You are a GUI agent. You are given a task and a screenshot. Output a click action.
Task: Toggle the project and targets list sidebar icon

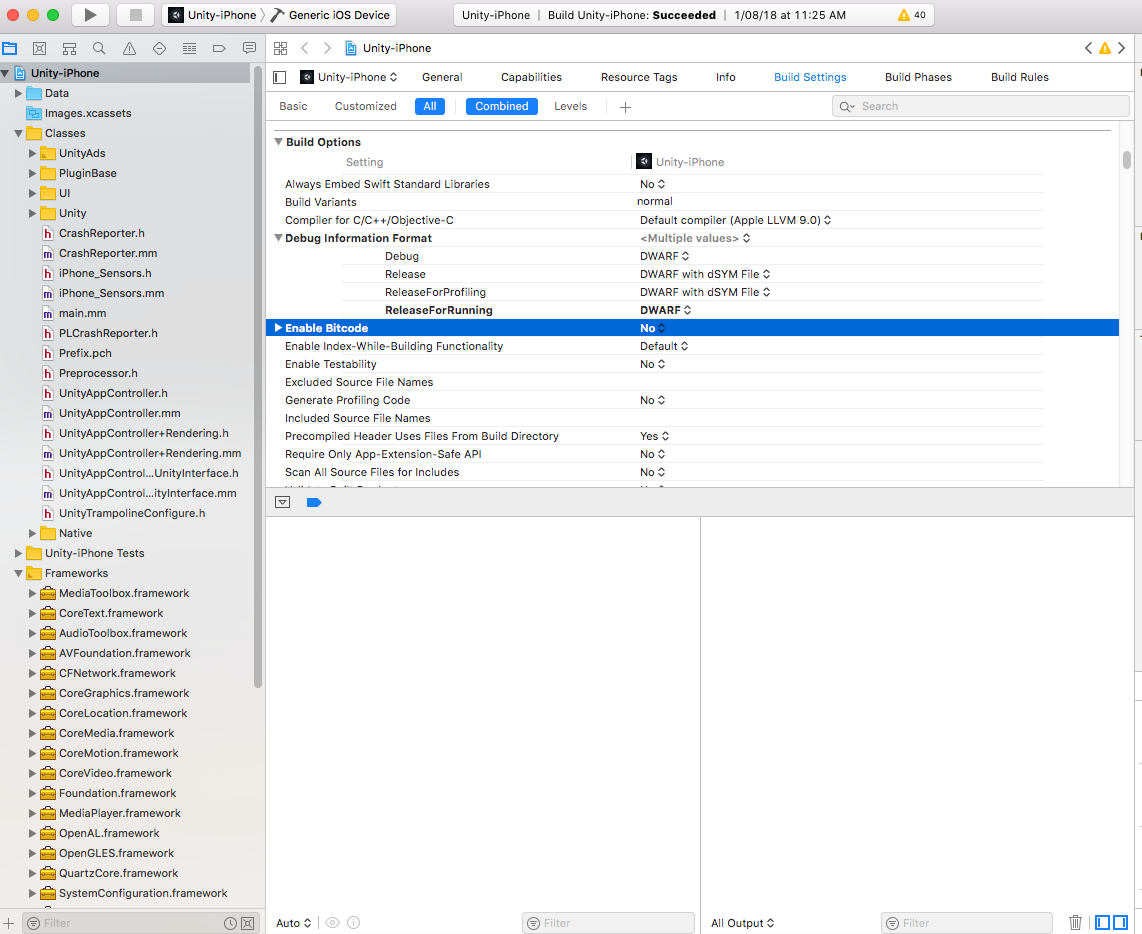pyautogui.click(x=280, y=77)
